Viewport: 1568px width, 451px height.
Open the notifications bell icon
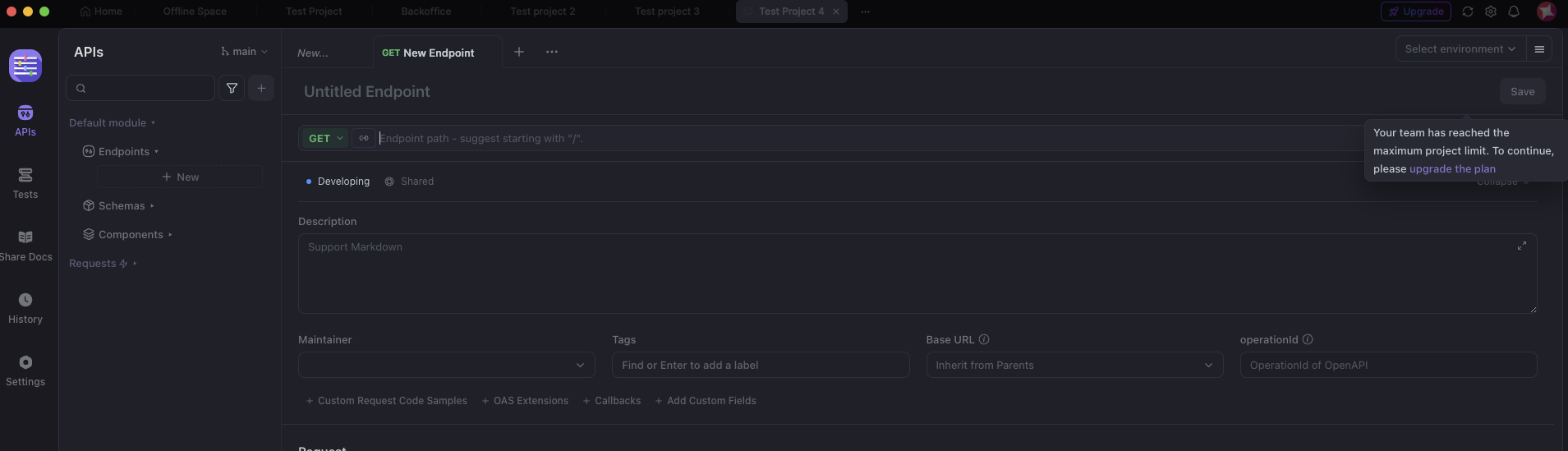tap(1514, 12)
